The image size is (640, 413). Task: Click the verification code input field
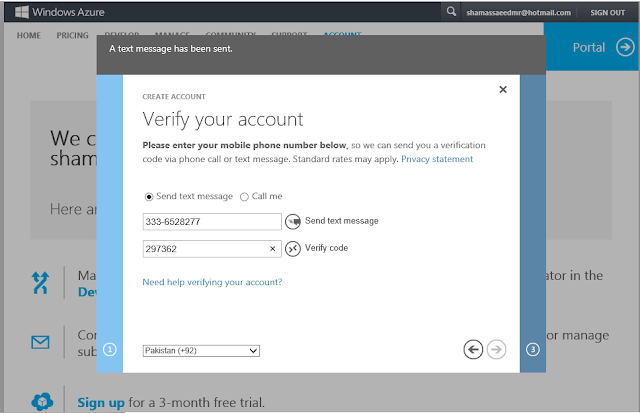(212, 249)
